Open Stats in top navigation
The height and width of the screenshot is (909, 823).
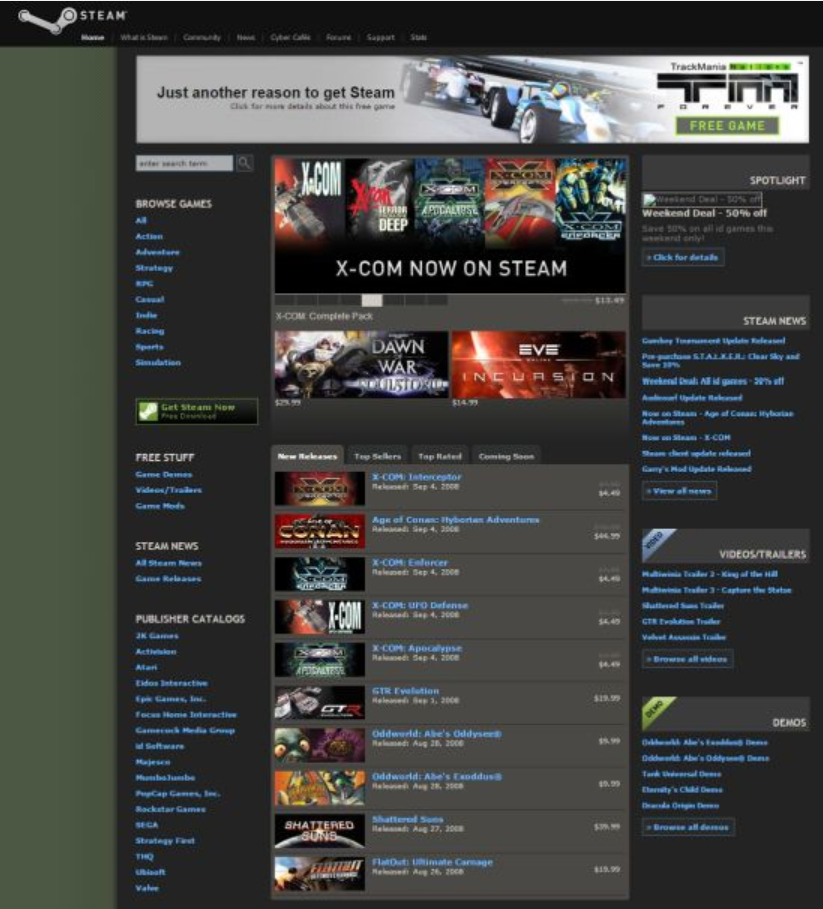coord(418,38)
